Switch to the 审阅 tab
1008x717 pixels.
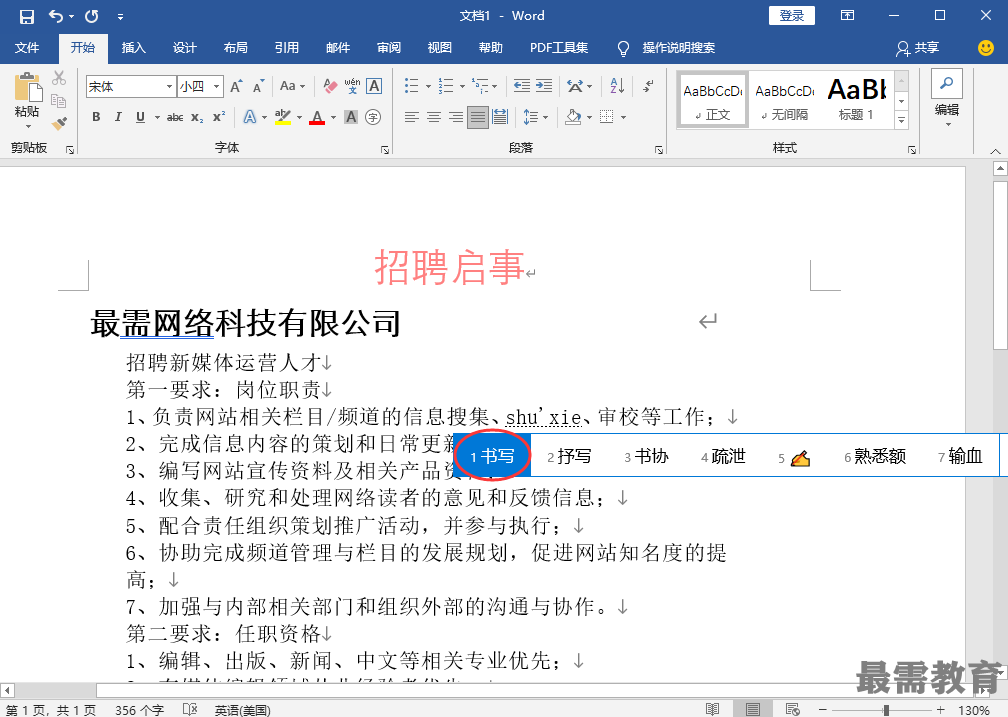click(x=388, y=48)
